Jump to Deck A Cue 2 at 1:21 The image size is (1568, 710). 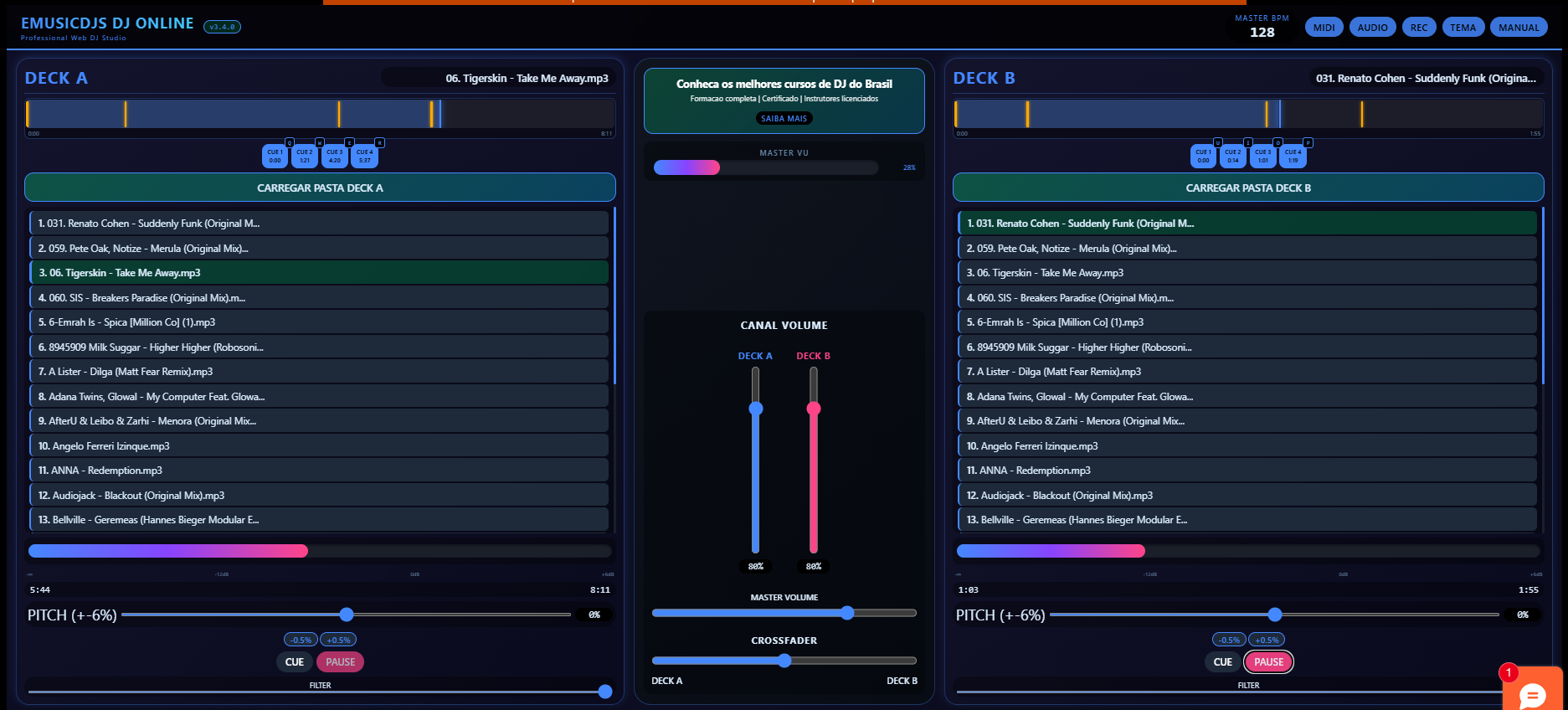coord(305,157)
